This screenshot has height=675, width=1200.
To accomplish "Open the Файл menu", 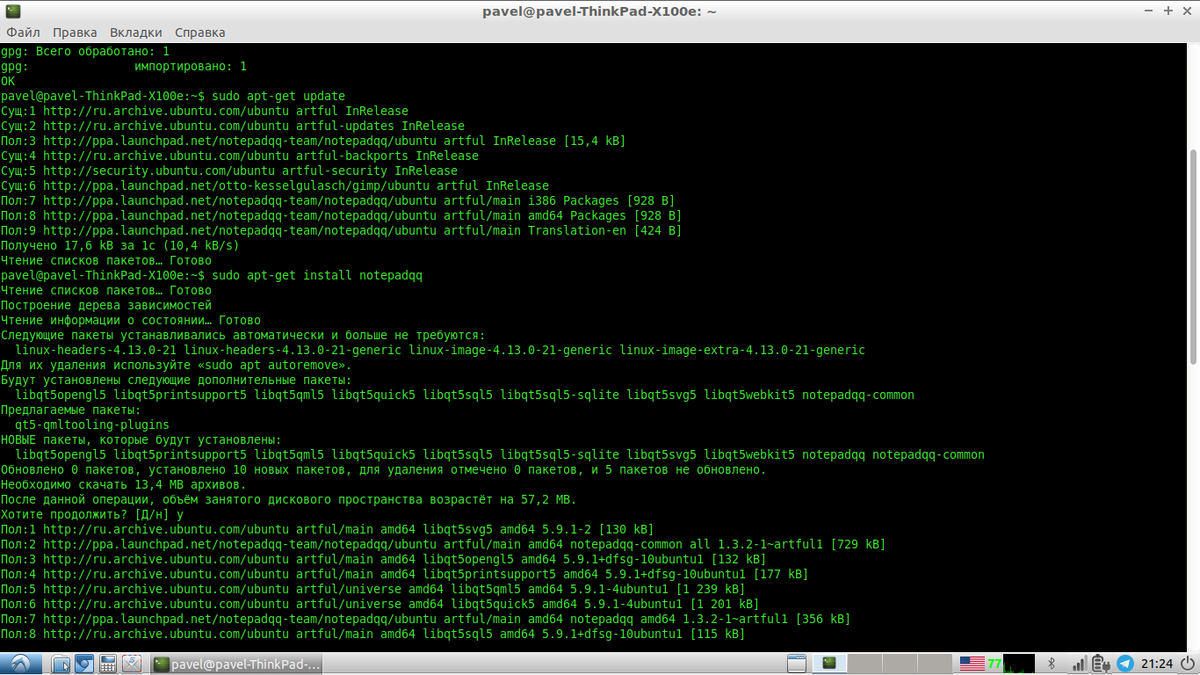I will coord(23,33).
